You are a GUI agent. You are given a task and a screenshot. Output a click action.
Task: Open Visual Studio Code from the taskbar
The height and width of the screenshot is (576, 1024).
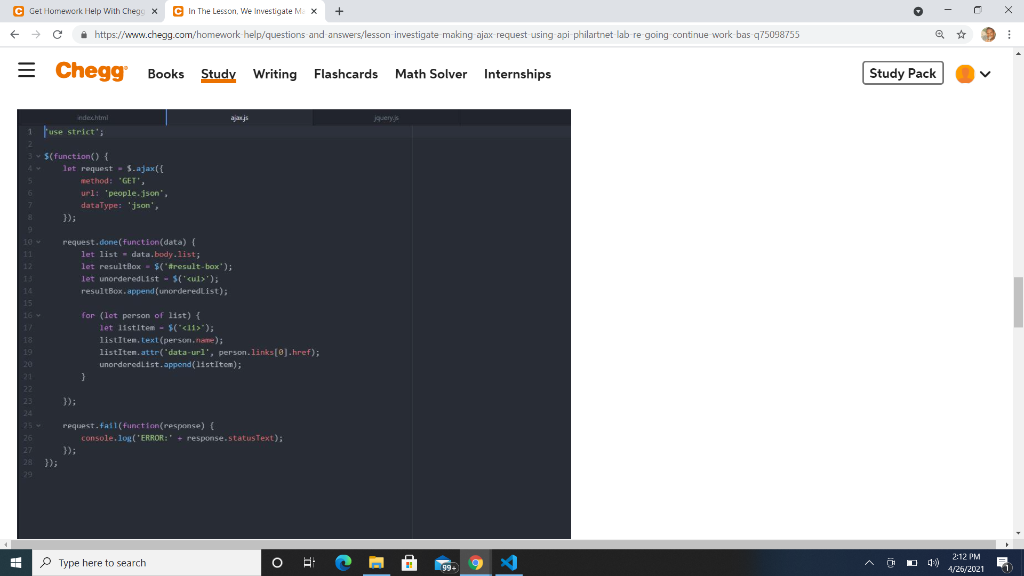[508, 563]
